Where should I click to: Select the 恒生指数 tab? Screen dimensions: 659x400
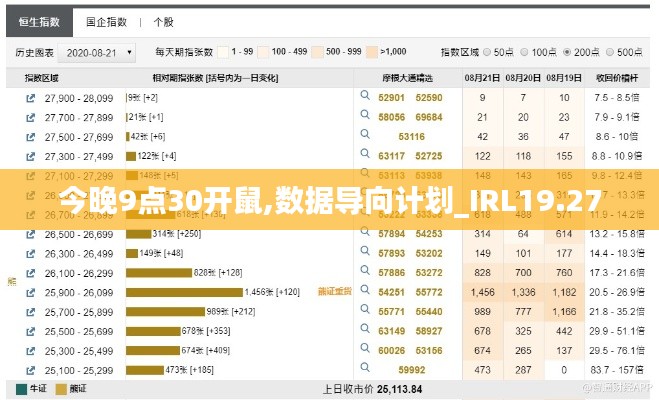pos(39,19)
